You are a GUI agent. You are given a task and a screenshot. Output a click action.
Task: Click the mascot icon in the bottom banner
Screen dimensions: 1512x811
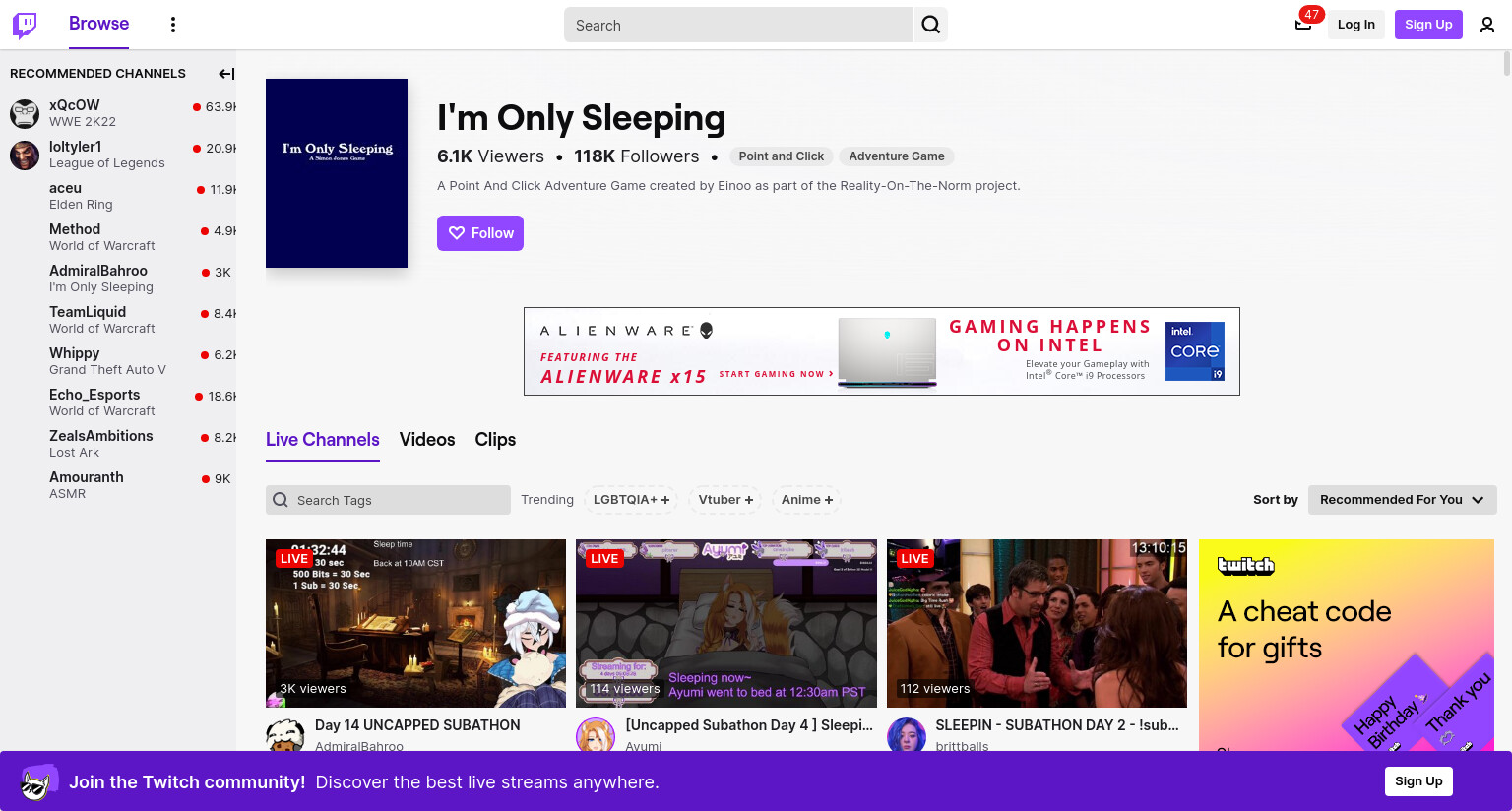tap(39, 781)
